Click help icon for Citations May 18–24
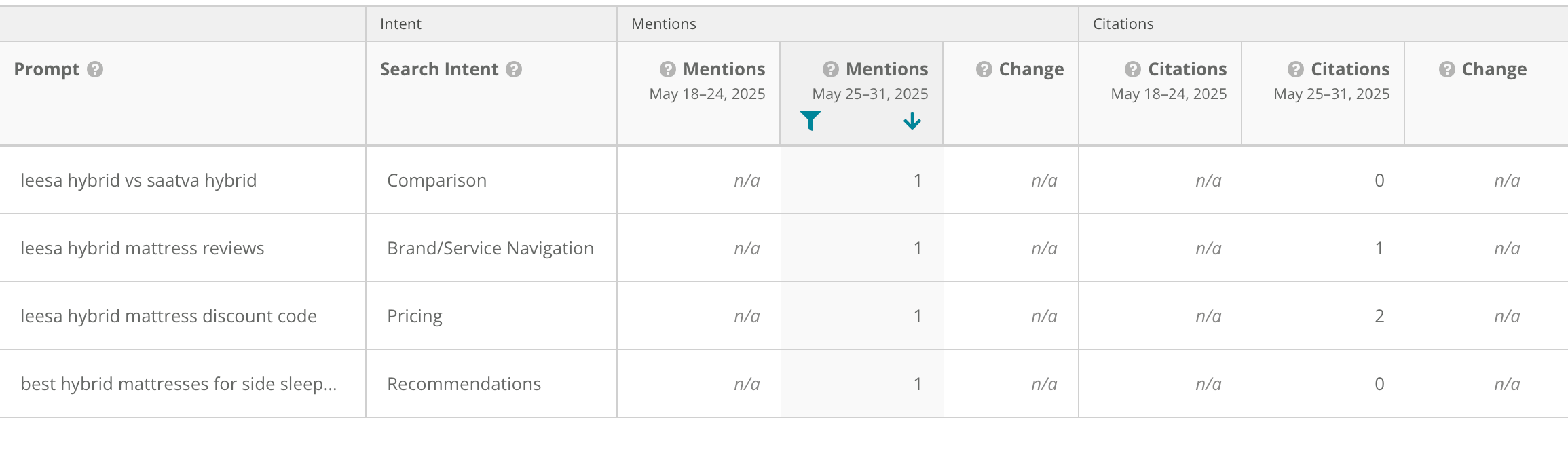 tap(1133, 69)
